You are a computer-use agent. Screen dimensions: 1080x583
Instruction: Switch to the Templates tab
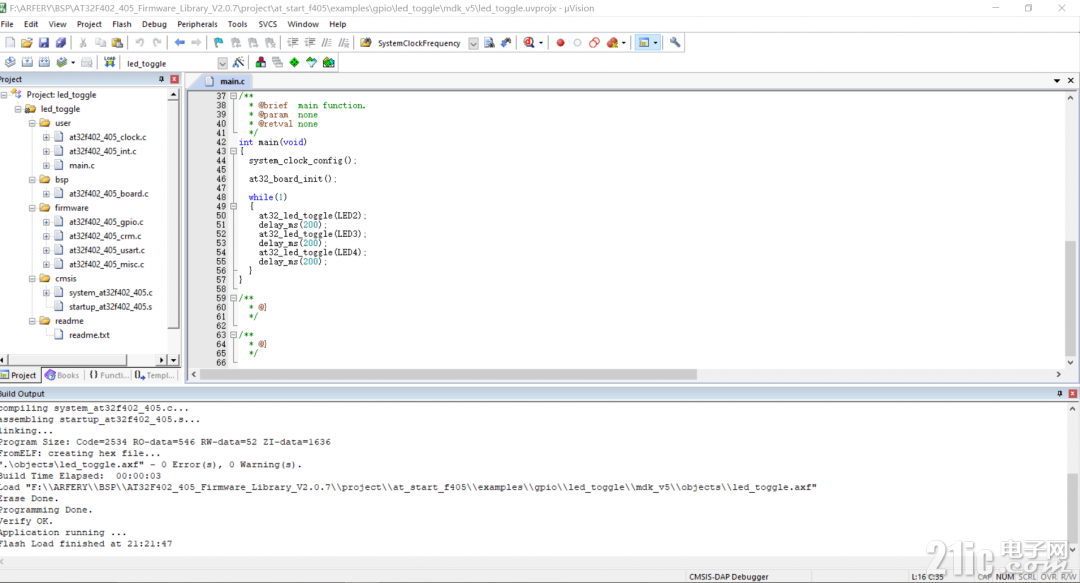click(x=155, y=375)
